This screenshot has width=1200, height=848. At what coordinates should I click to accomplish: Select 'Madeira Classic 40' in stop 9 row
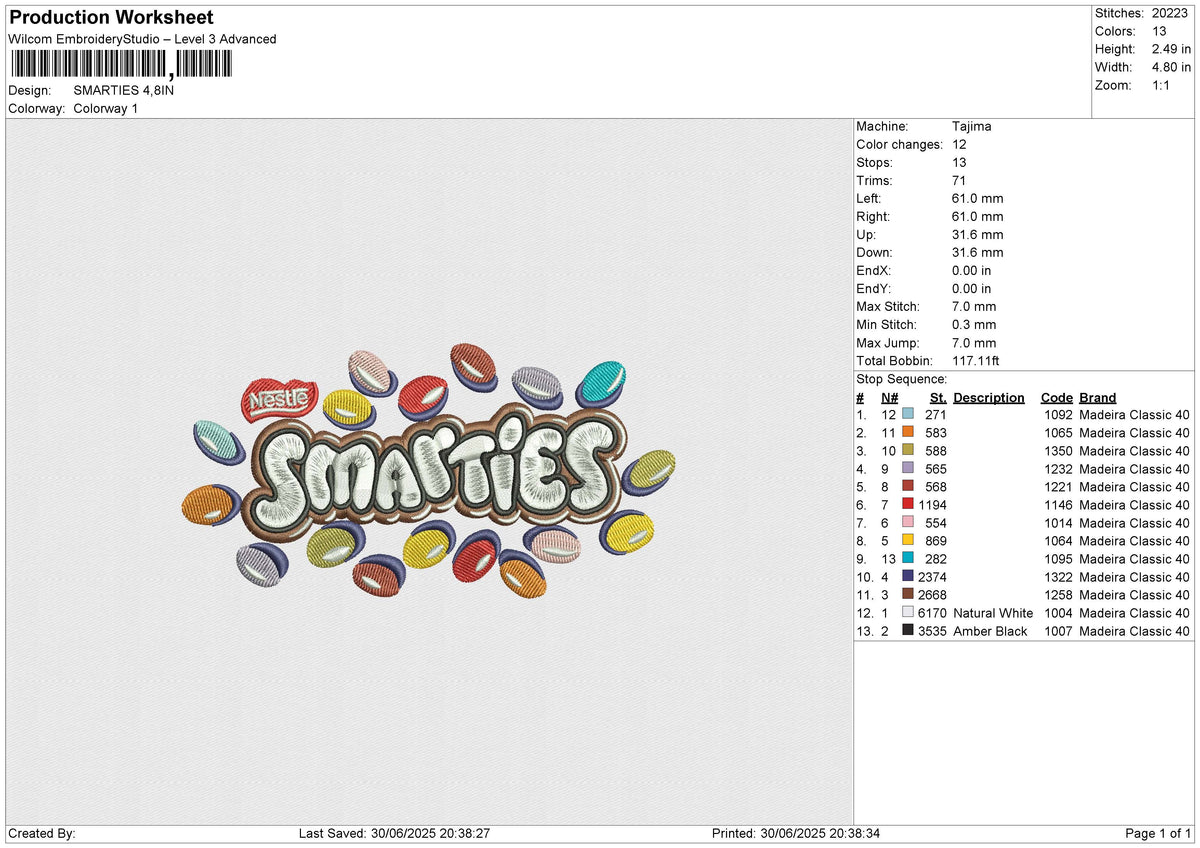pos(1135,559)
